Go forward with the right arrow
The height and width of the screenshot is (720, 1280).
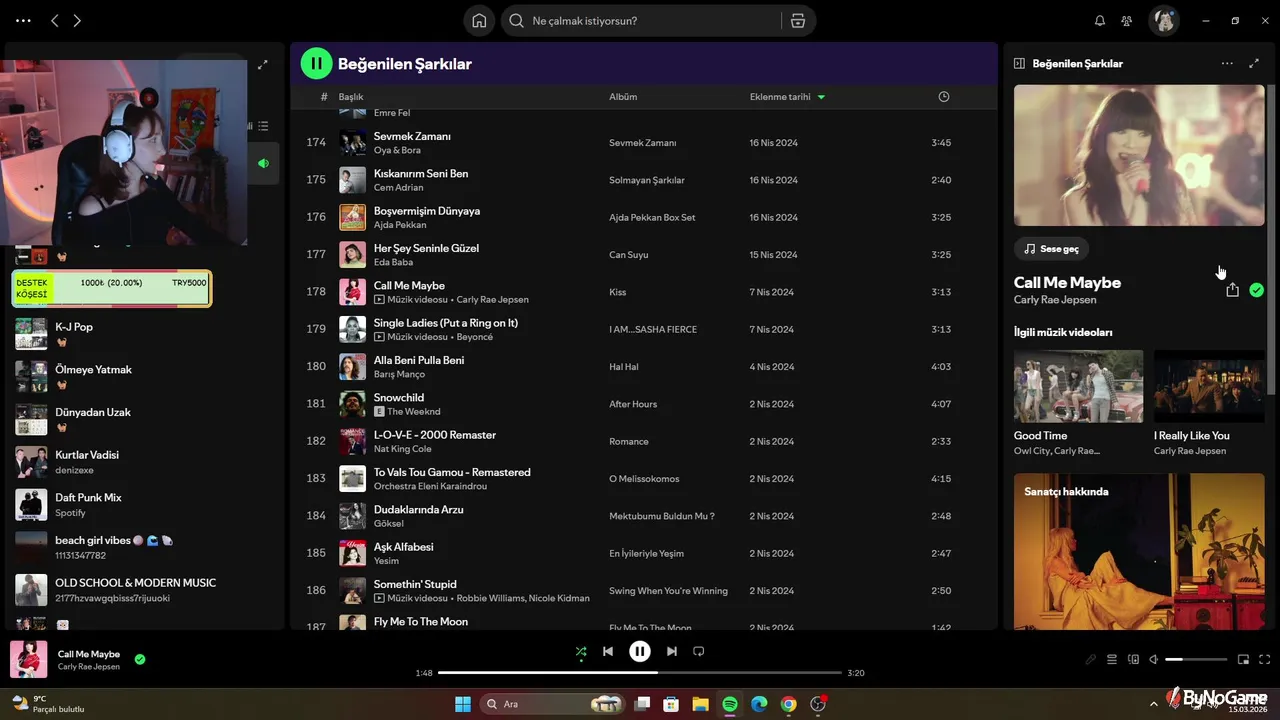(x=77, y=20)
